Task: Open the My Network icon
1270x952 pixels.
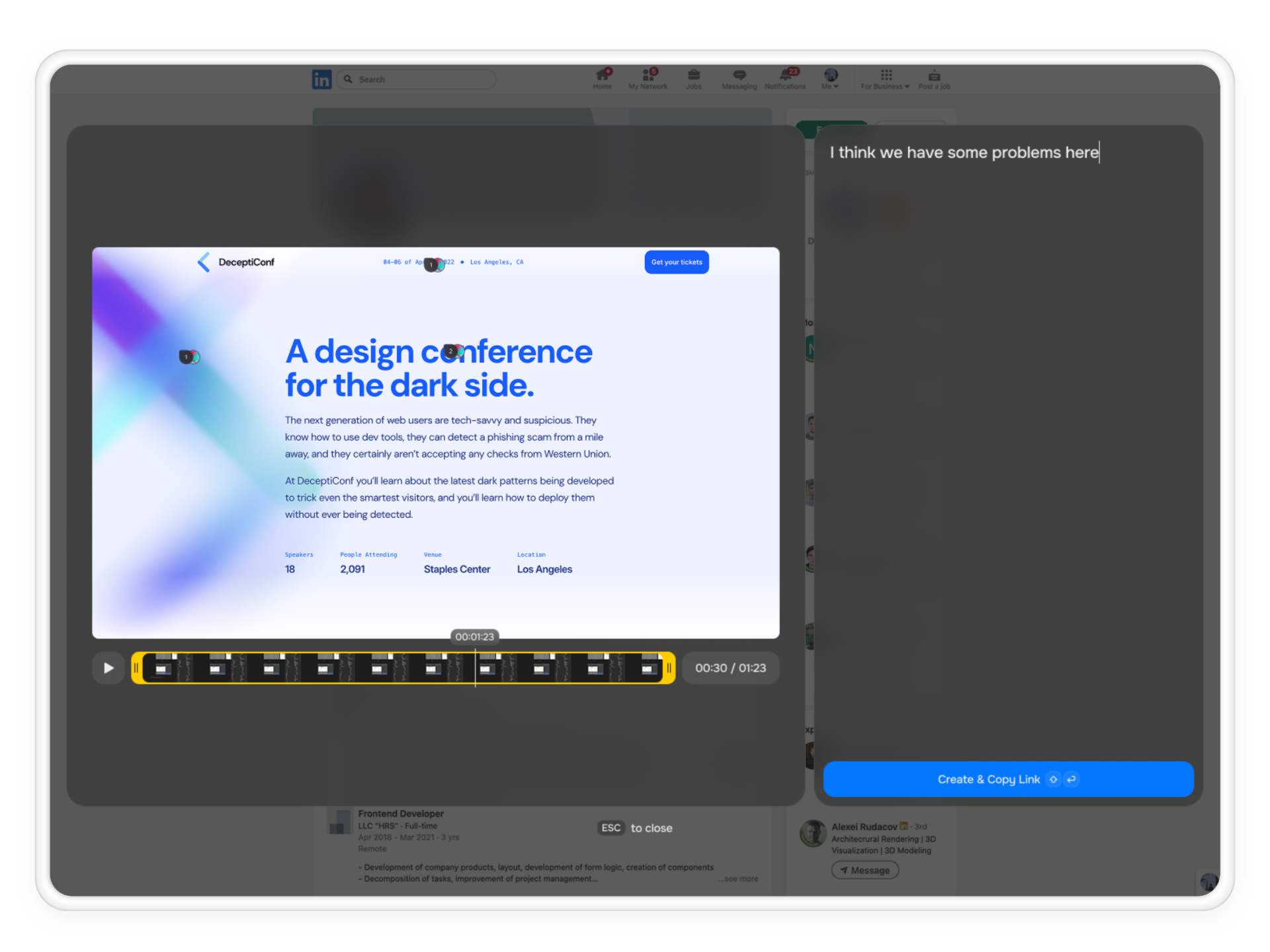Action: [648, 75]
